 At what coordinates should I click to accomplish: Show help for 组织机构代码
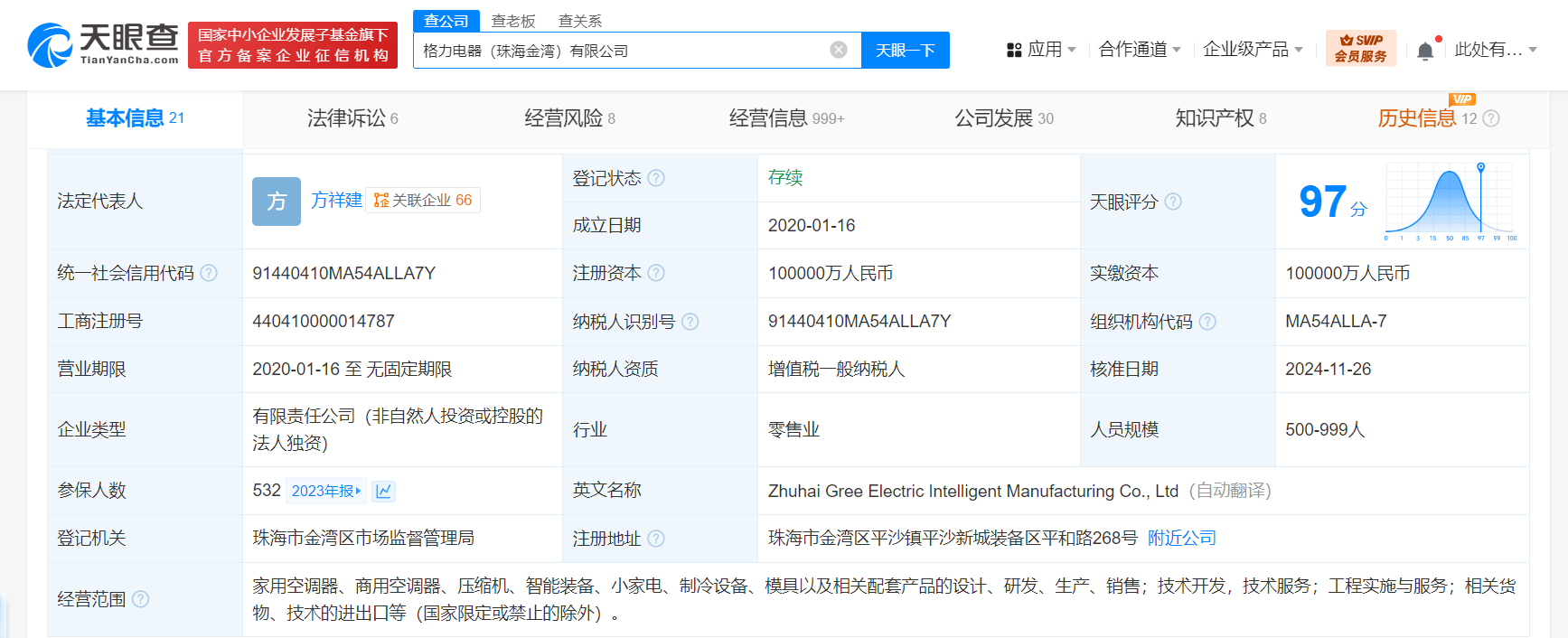coord(1207,322)
